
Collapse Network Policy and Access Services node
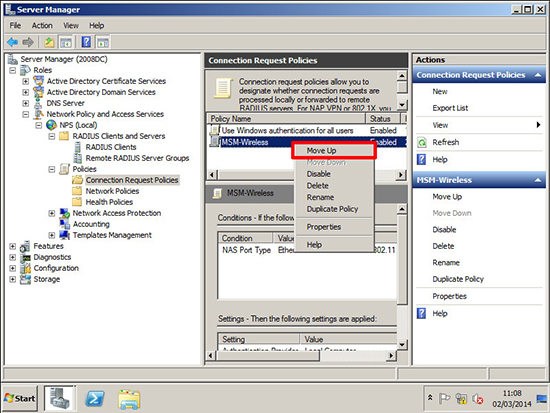26,114
